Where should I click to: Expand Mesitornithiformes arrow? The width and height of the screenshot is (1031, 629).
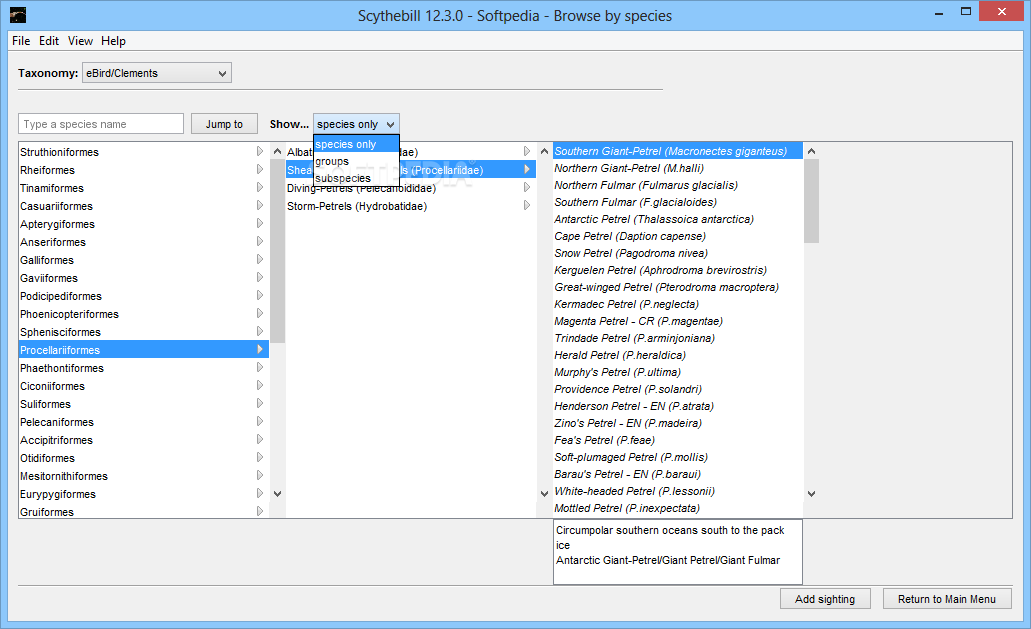260,475
